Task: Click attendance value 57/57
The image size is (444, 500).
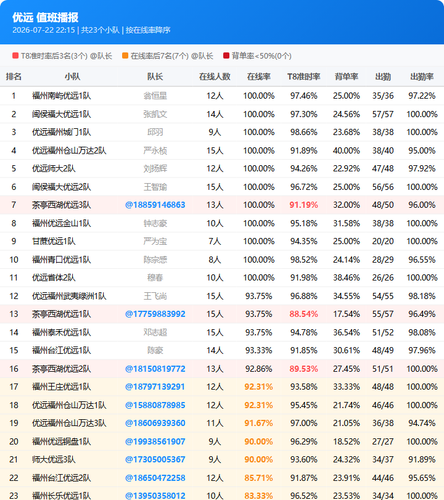Action: pyautogui.click(x=383, y=114)
